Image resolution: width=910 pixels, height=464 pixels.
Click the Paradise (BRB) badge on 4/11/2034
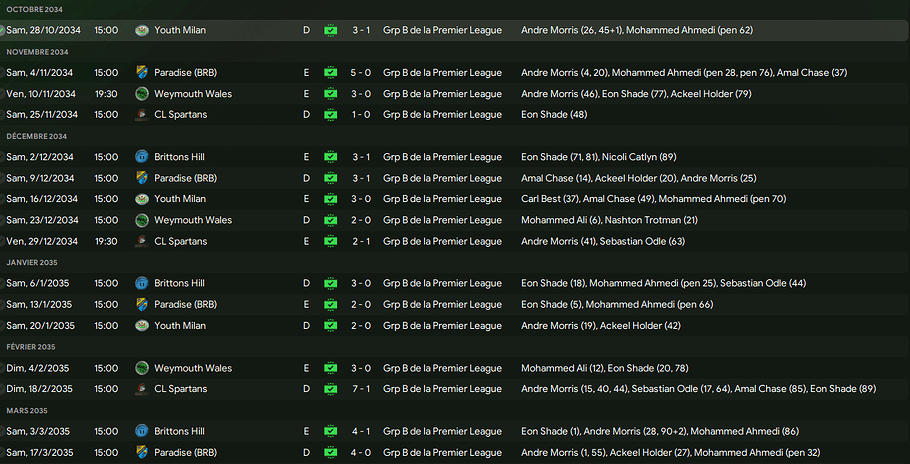pyautogui.click(x=142, y=72)
